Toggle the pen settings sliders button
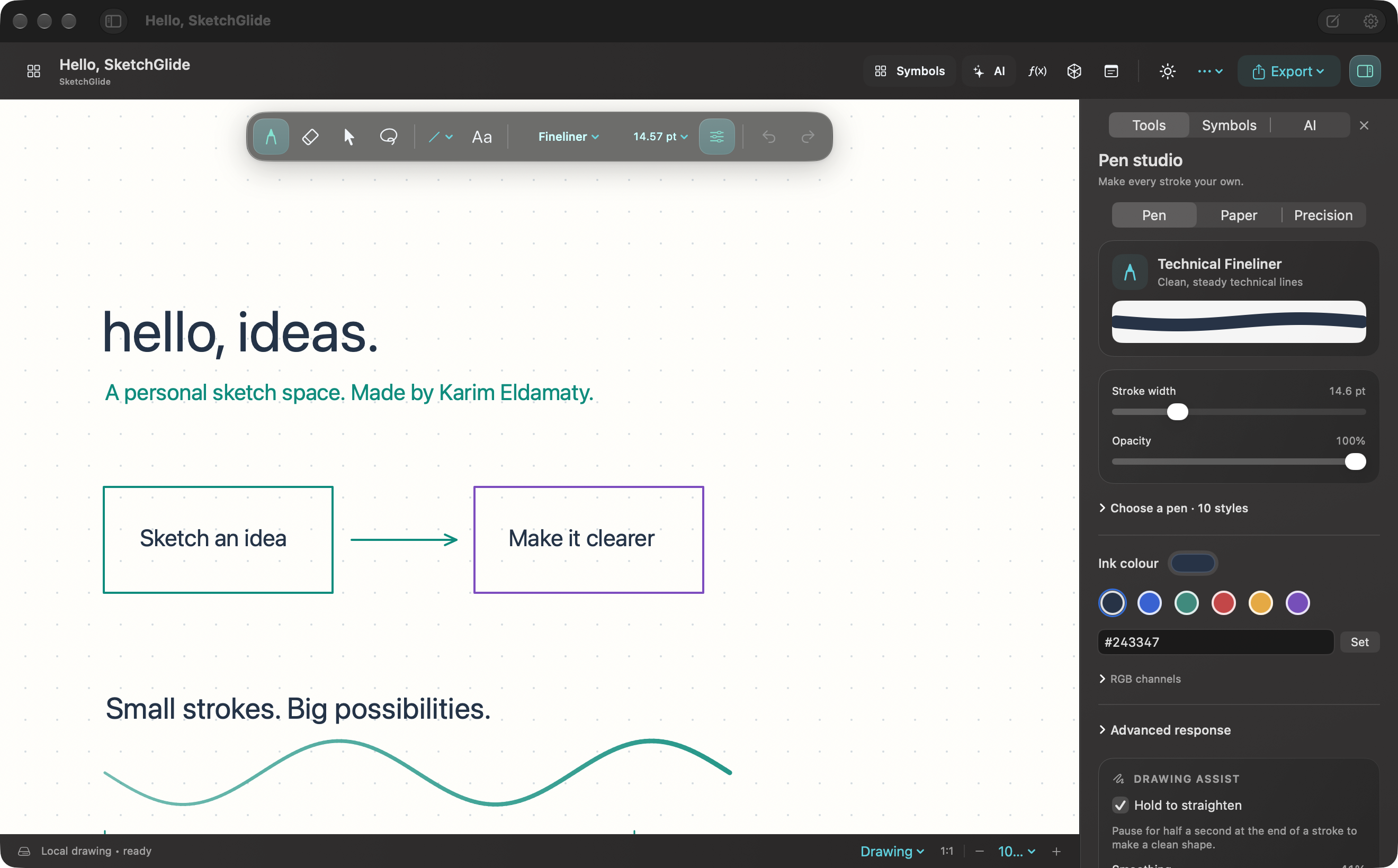 (x=716, y=137)
